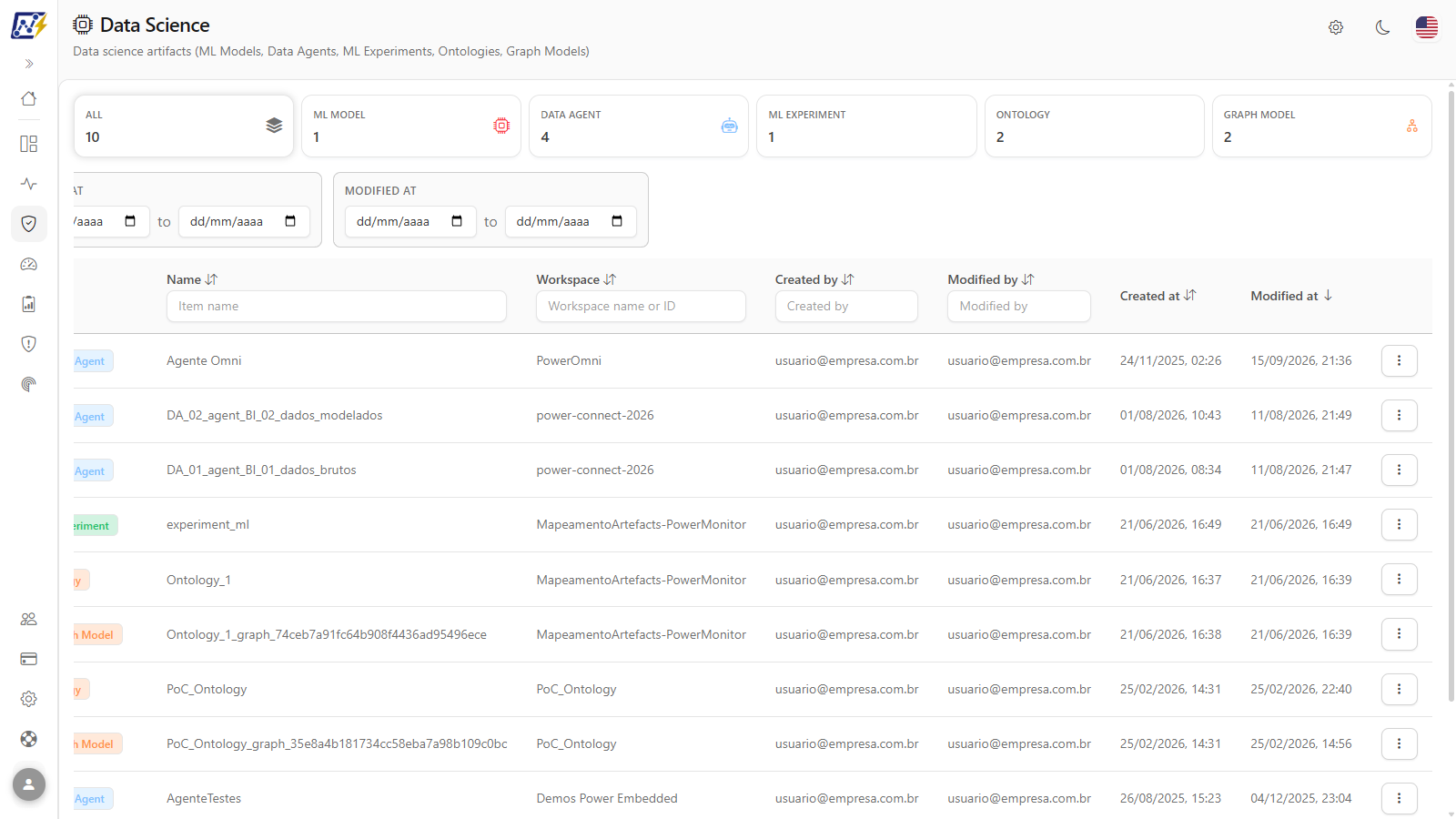Open the dashboard layout icon in sidebar

[x=29, y=144]
